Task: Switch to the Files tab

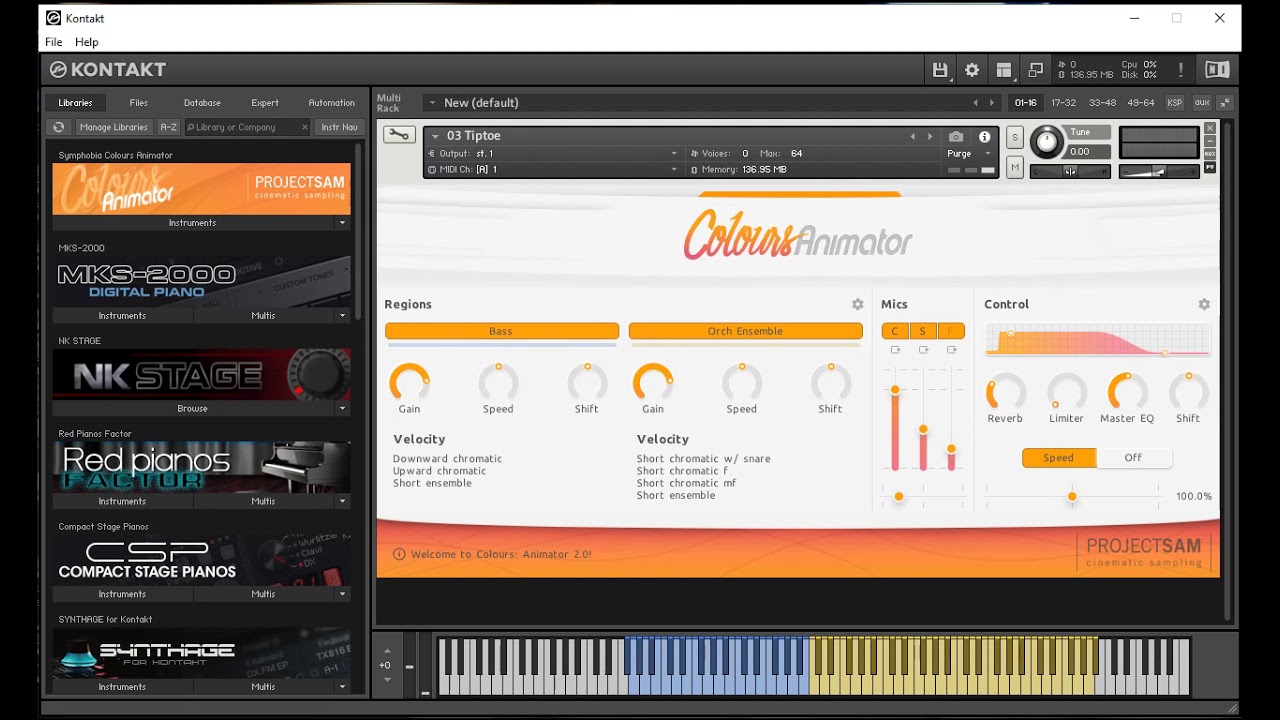Action: tap(138, 102)
